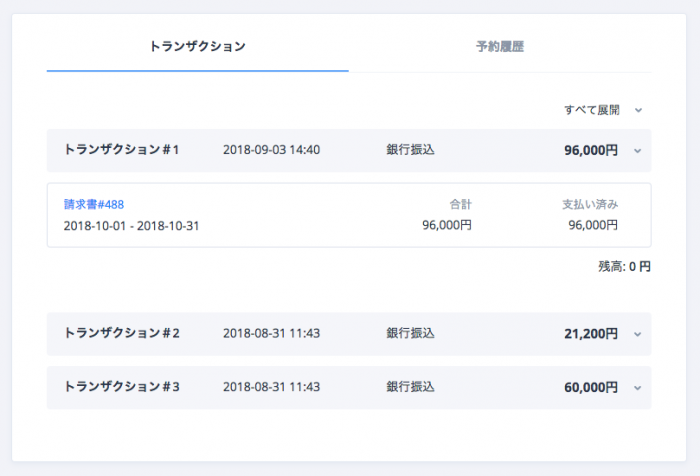Click 銀行振込 in the トランザクション#2 row

click(410, 333)
